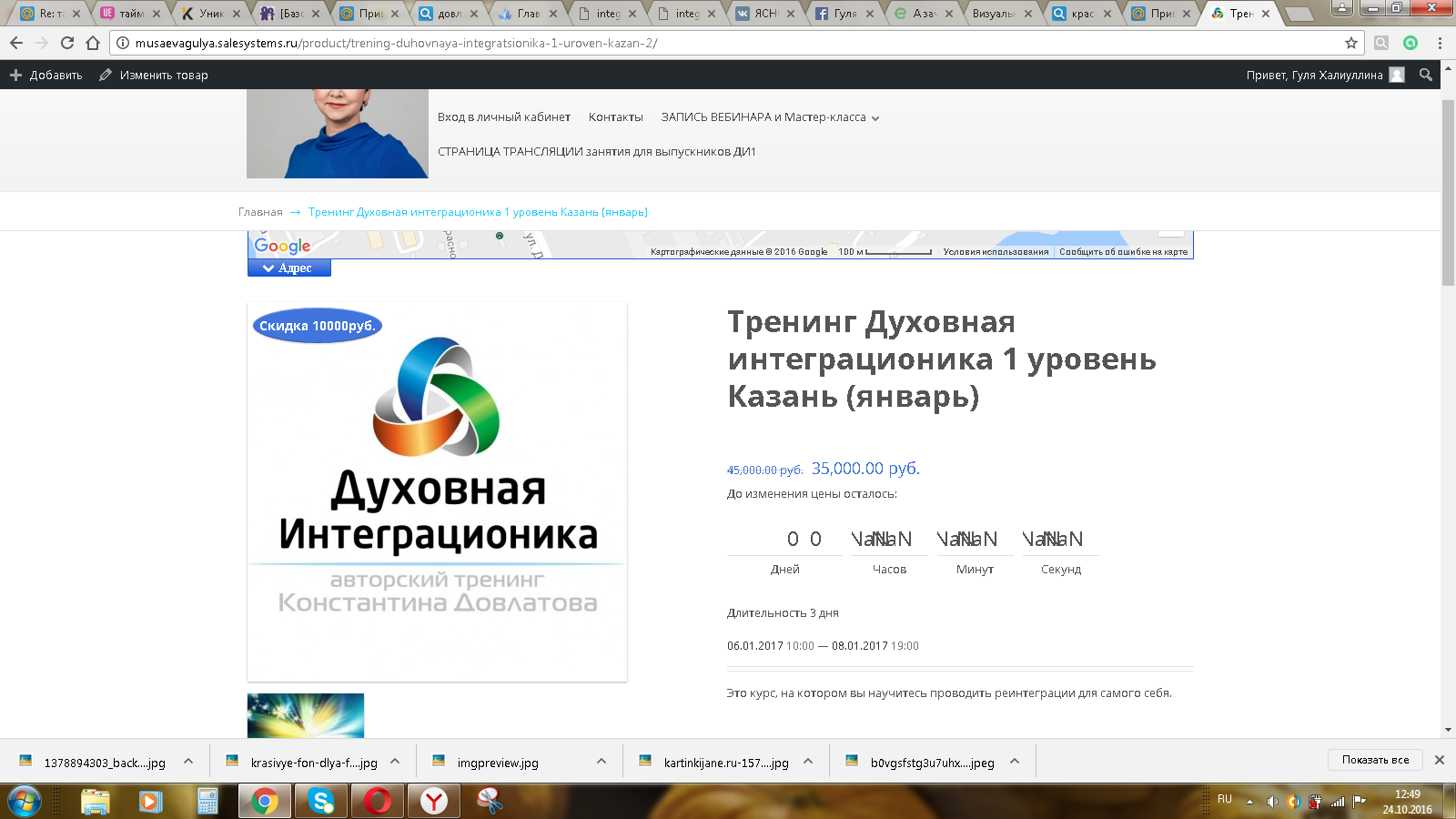Open options arrow for 1378894303_back jpg download
The width and height of the screenshot is (1456, 819).
(x=188, y=762)
